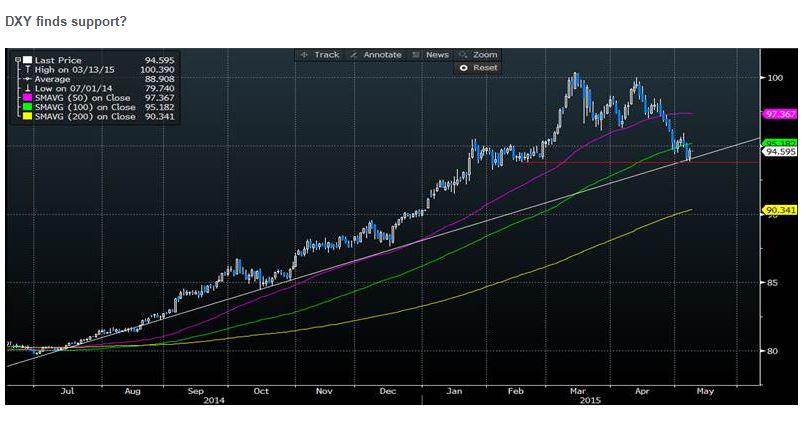Select 'Low on 07/01/14' legend entry
This screenshot has height=430, width=809.
73,88
